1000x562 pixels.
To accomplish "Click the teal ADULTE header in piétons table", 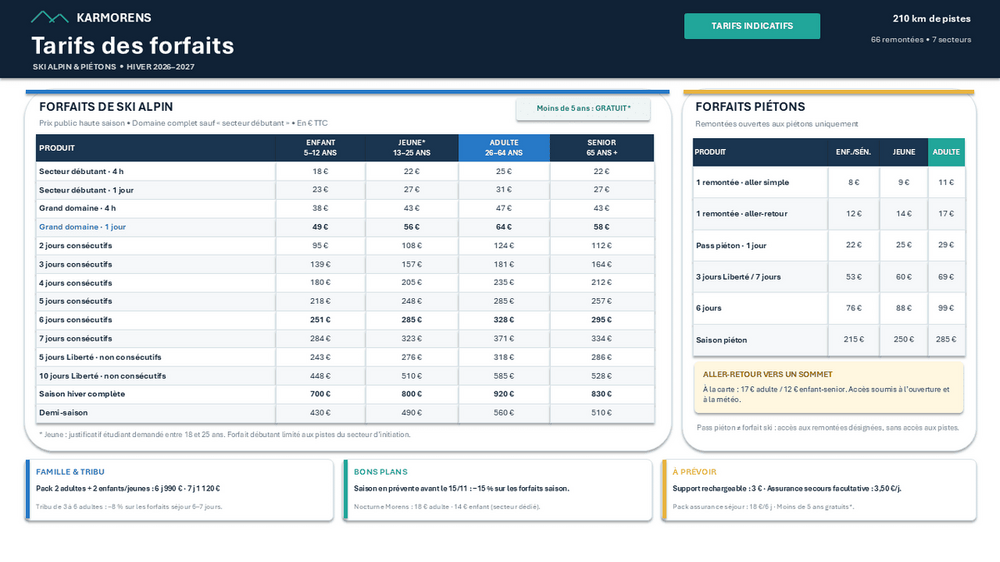I will click(946, 152).
